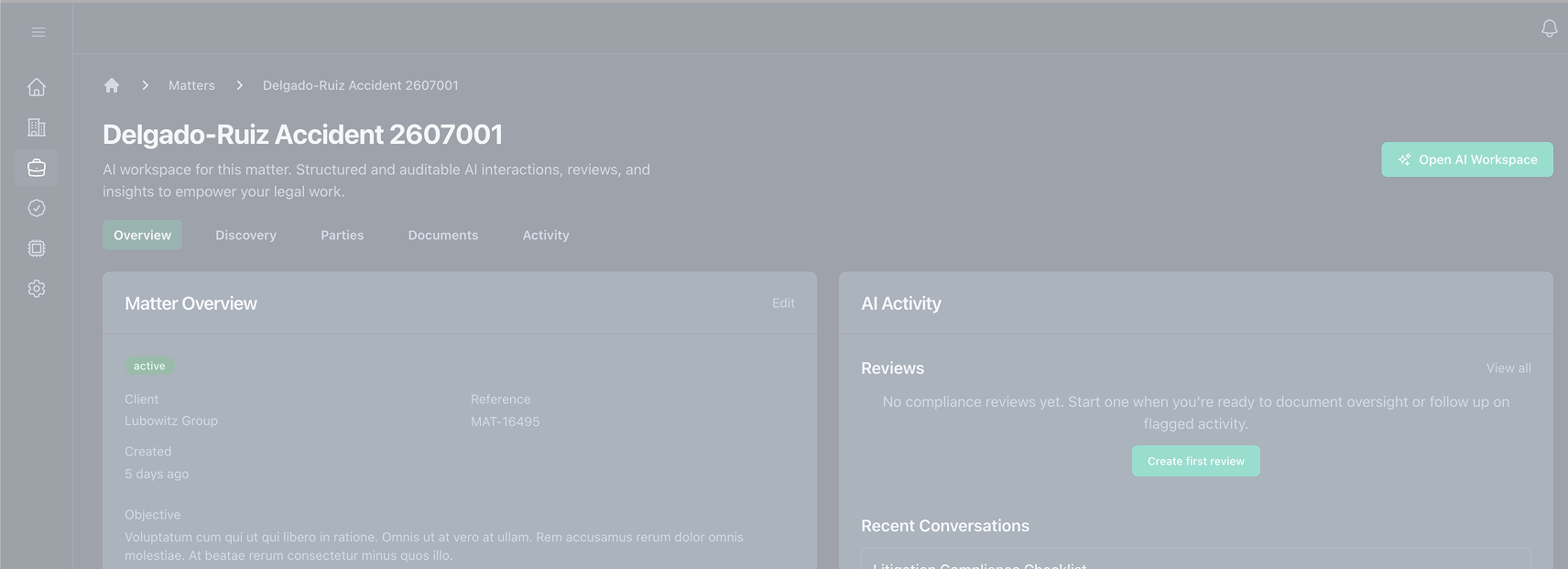Image resolution: width=1568 pixels, height=569 pixels.
Task: Switch to the Parties tab
Action: pos(343,235)
